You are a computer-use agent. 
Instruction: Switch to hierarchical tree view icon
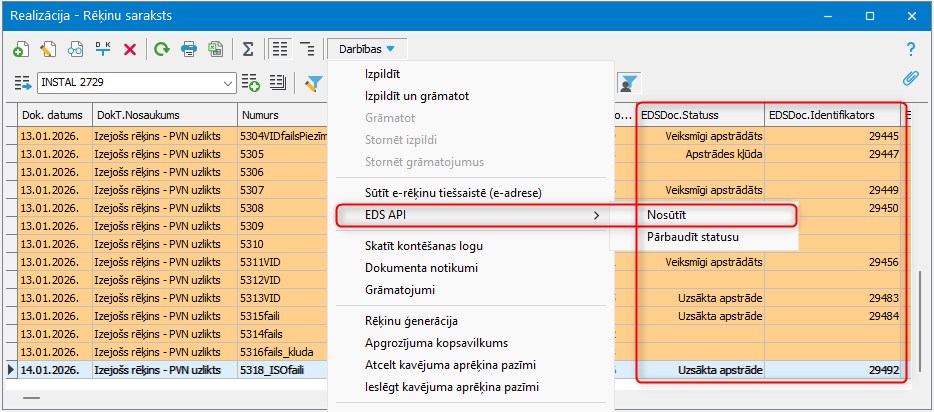pyautogui.click(x=307, y=49)
